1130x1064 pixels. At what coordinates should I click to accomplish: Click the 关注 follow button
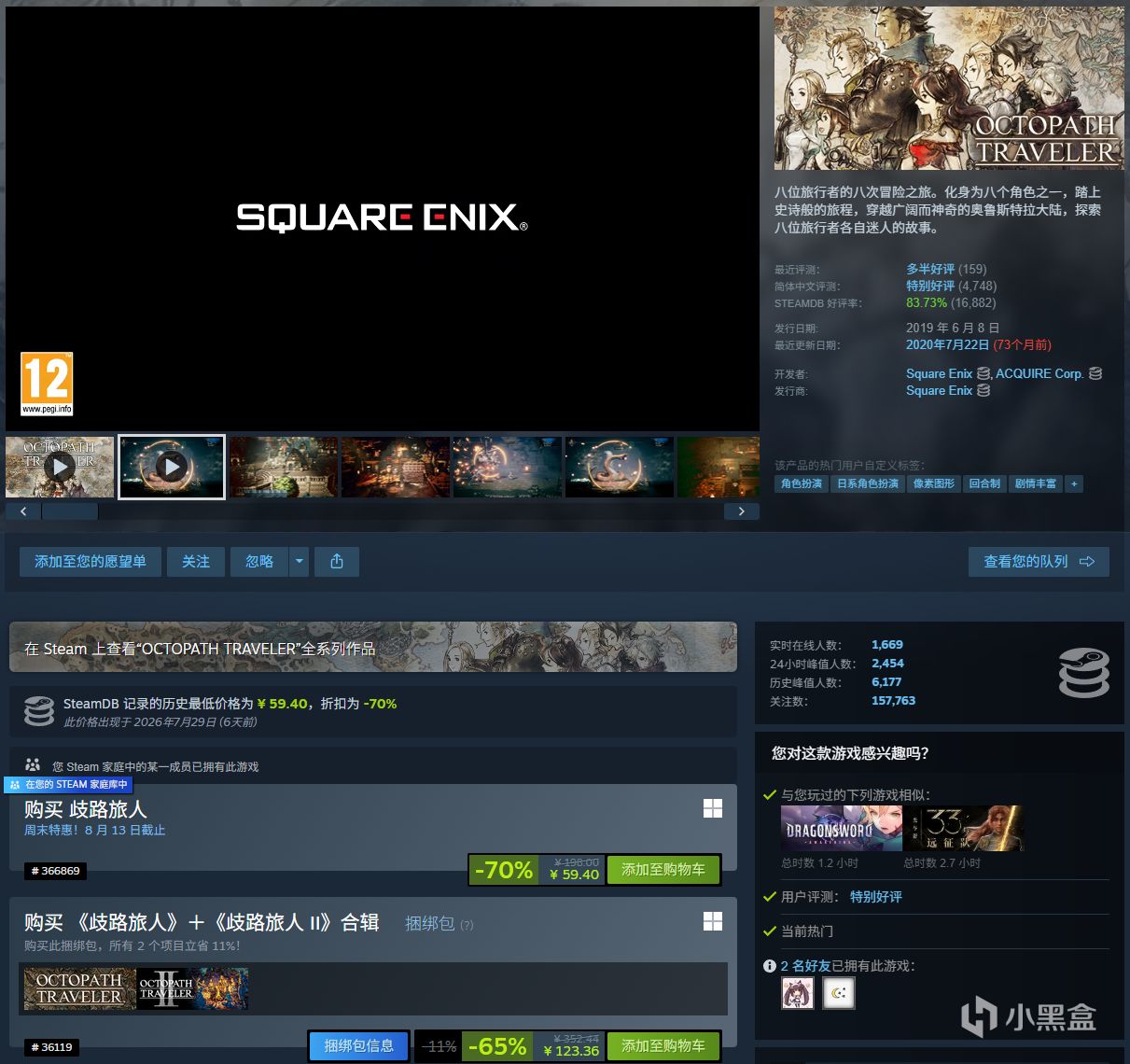196,561
